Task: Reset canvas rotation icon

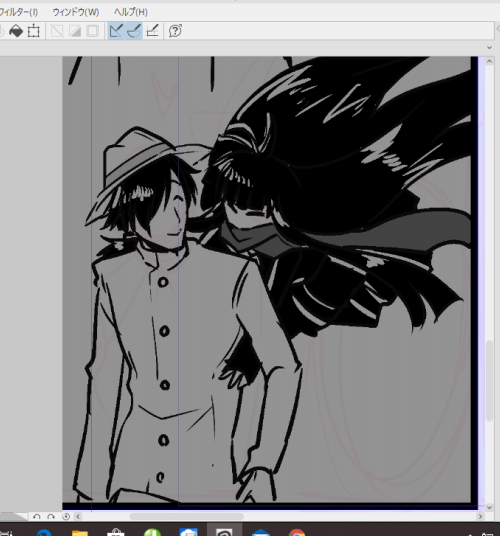Action: 66,516
